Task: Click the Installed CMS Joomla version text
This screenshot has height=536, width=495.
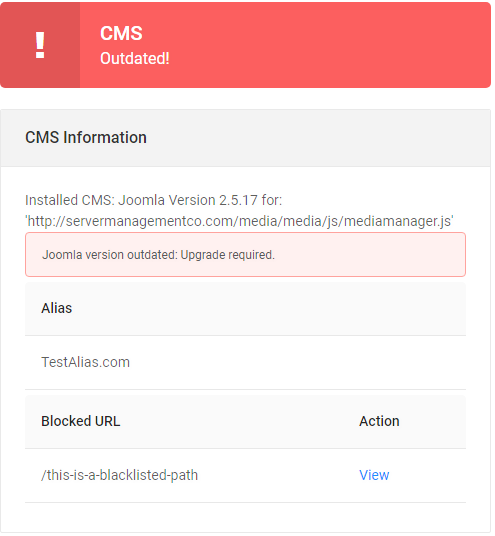Action: click(x=153, y=200)
